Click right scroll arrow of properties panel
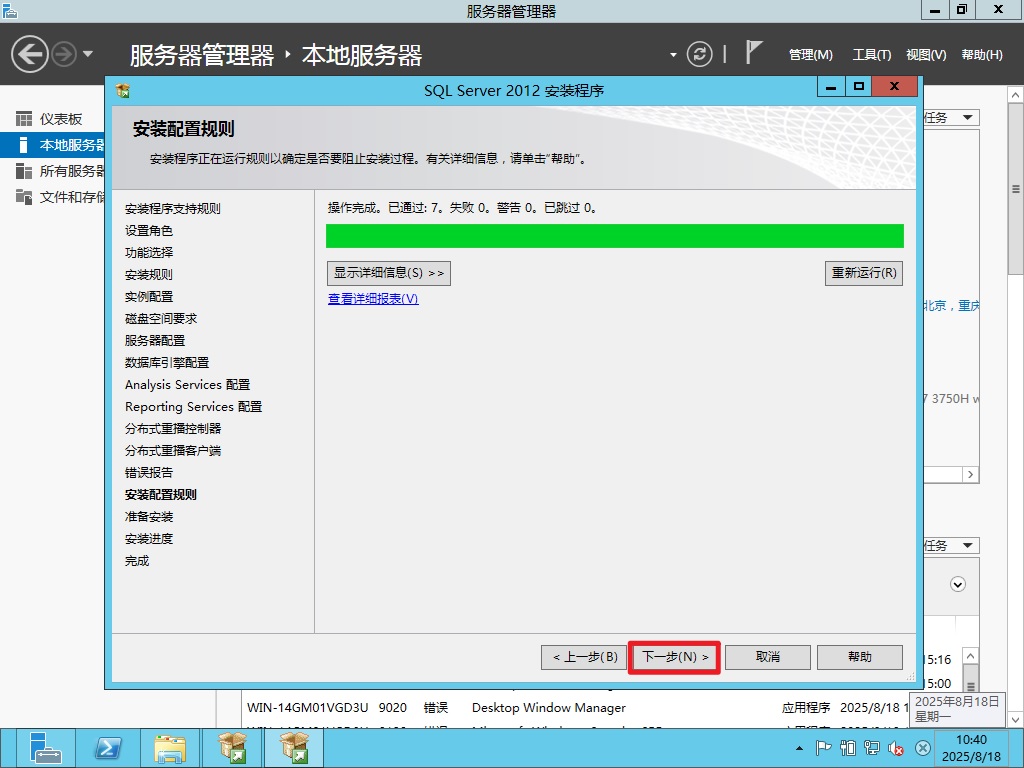The width and height of the screenshot is (1024, 768). (x=970, y=475)
